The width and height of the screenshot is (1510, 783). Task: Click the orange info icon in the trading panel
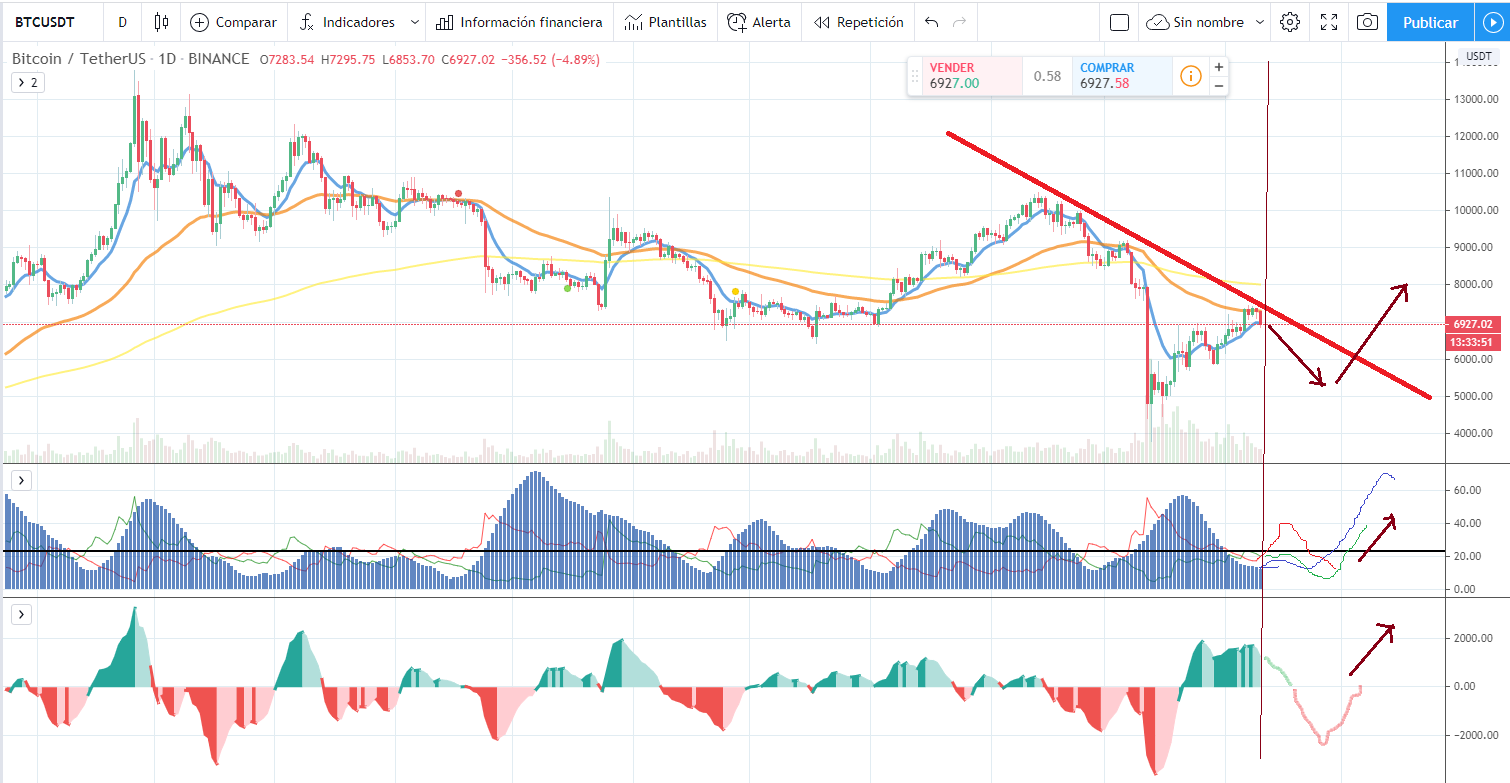point(1190,76)
